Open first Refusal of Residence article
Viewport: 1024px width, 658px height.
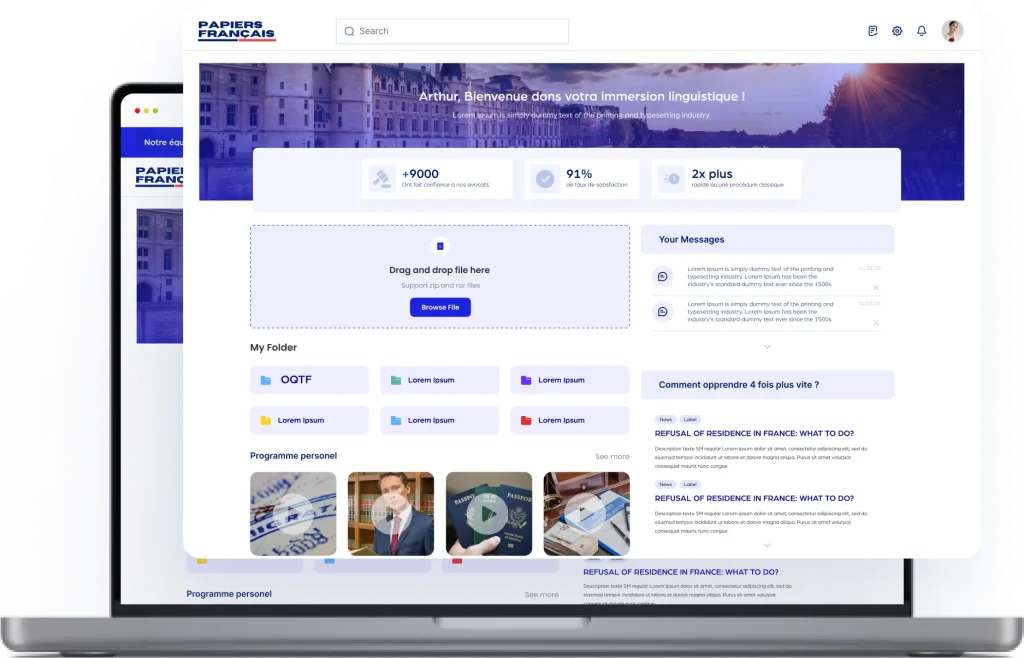pos(754,434)
